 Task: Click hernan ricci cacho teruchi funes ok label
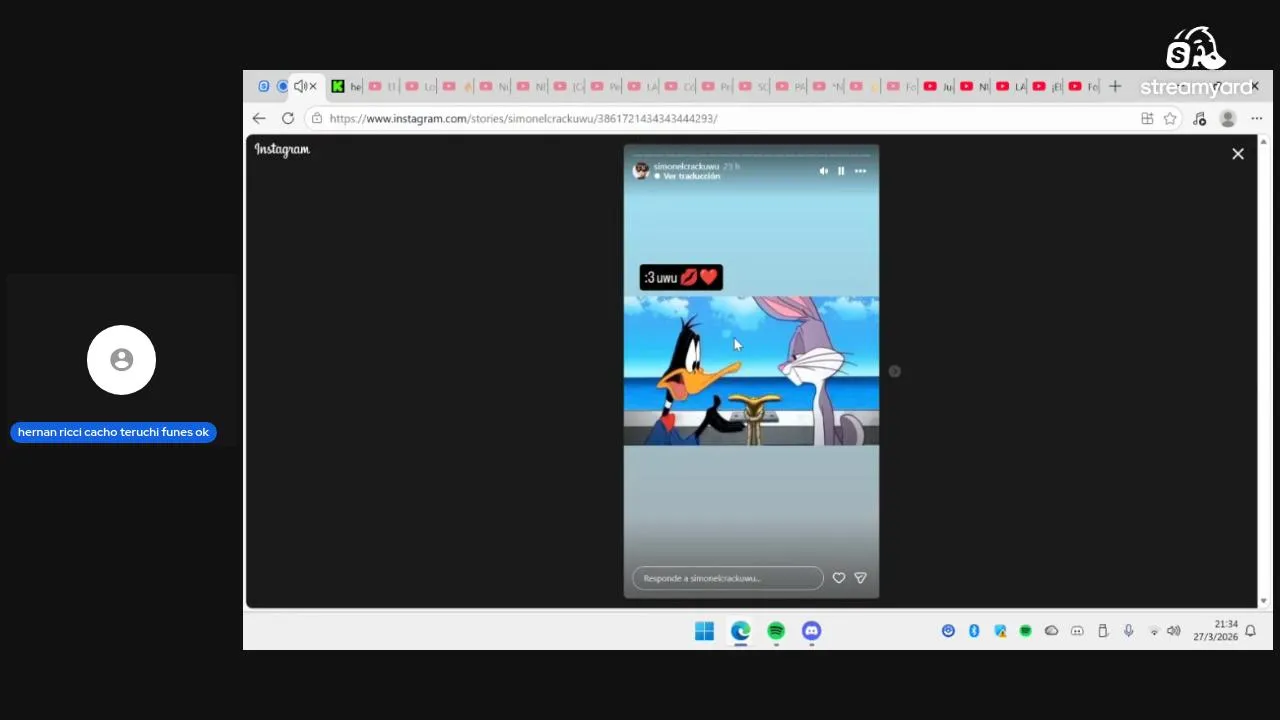tap(113, 432)
